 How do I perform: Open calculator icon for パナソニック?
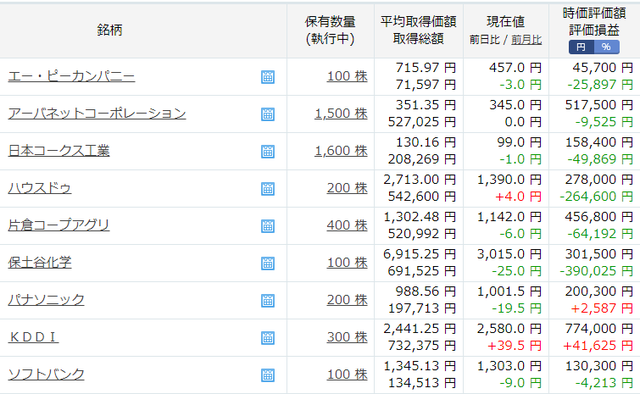tap(268, 301)
